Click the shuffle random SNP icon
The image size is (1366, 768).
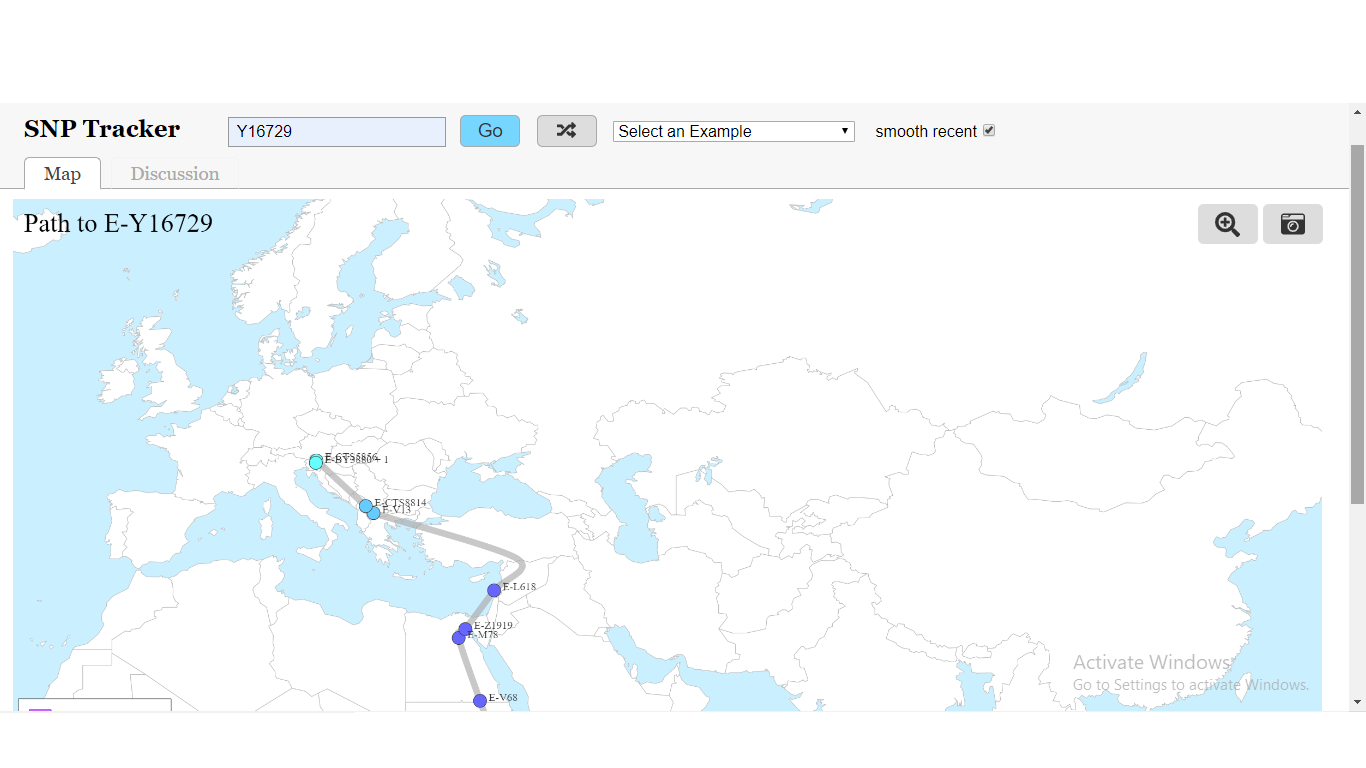pyautogui.click(x=567, y=130)
